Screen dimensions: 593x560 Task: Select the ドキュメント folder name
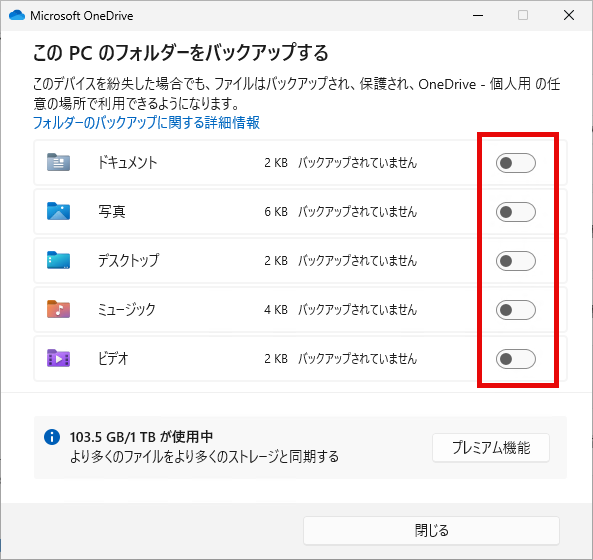(127, 163)
